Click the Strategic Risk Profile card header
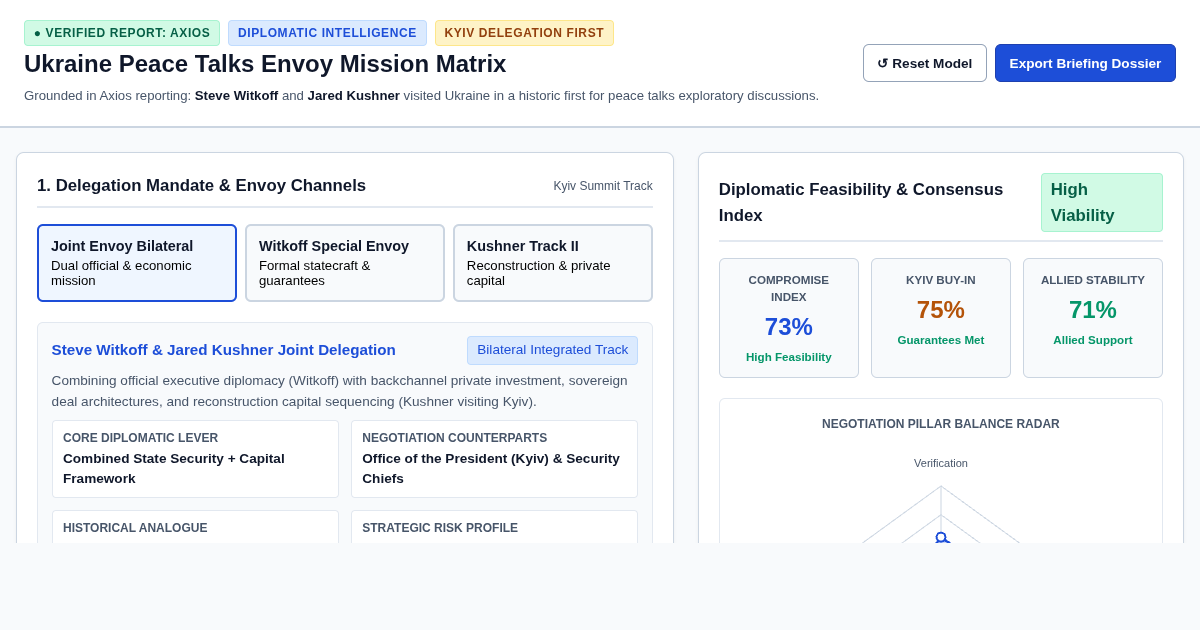This screenshot has width=1200, height=630. point(440,528)
